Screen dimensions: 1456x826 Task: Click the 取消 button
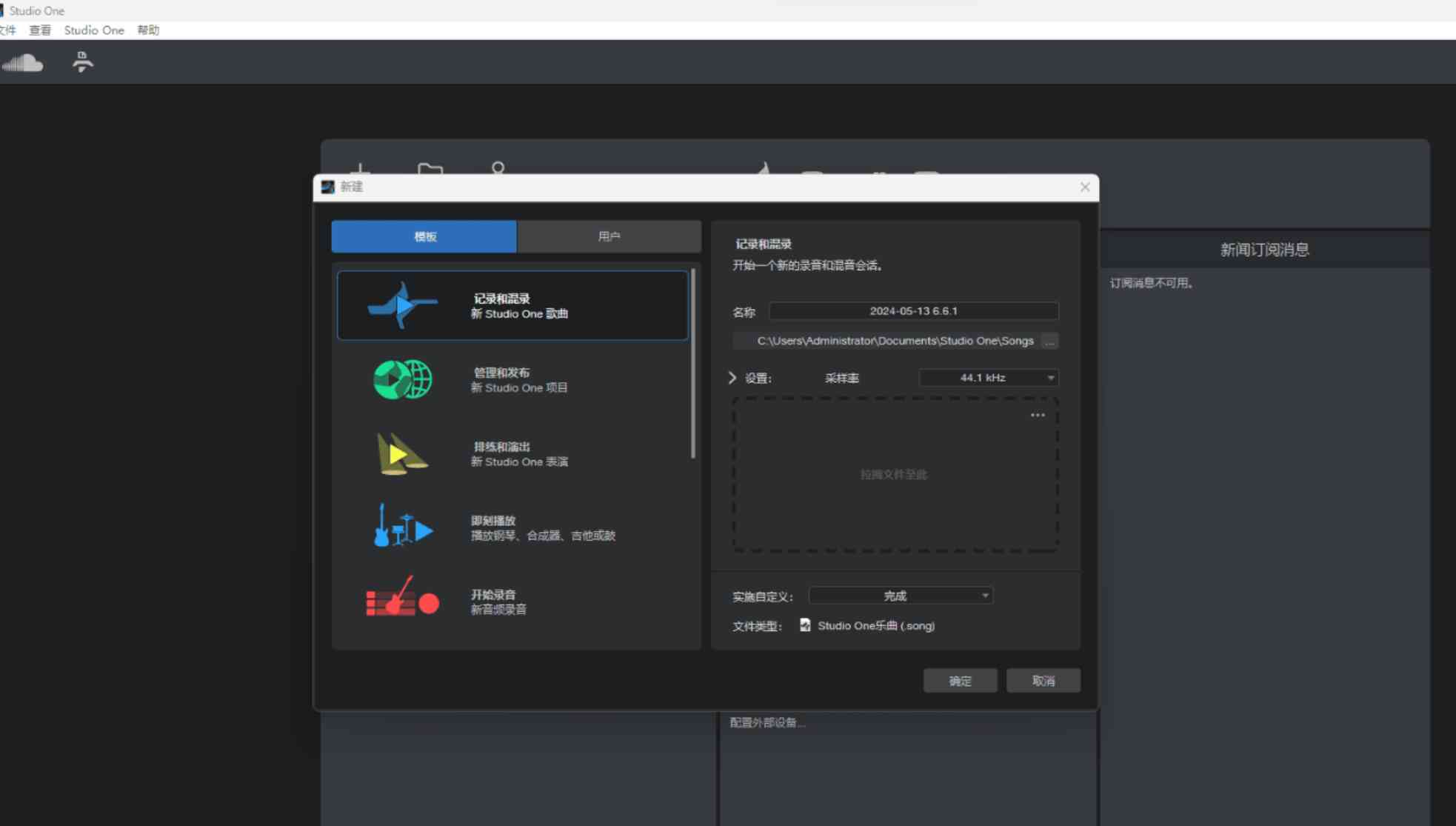[x=1043, y=681]
